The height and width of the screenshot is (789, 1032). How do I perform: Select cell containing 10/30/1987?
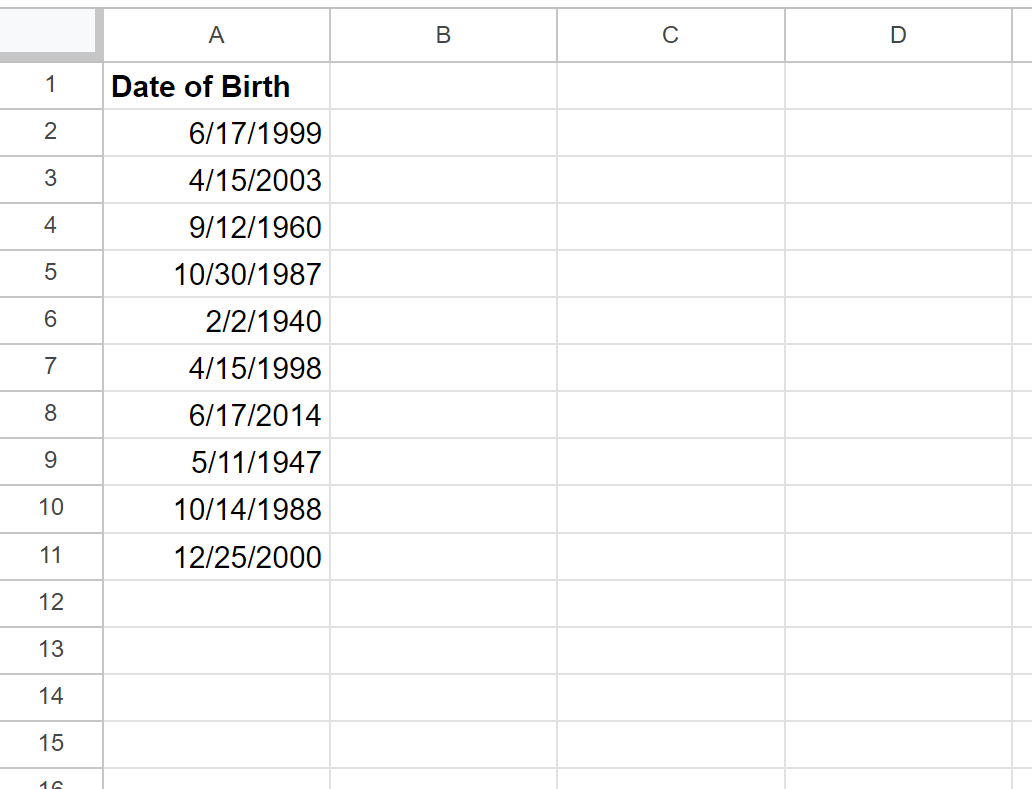pos(217,274)
